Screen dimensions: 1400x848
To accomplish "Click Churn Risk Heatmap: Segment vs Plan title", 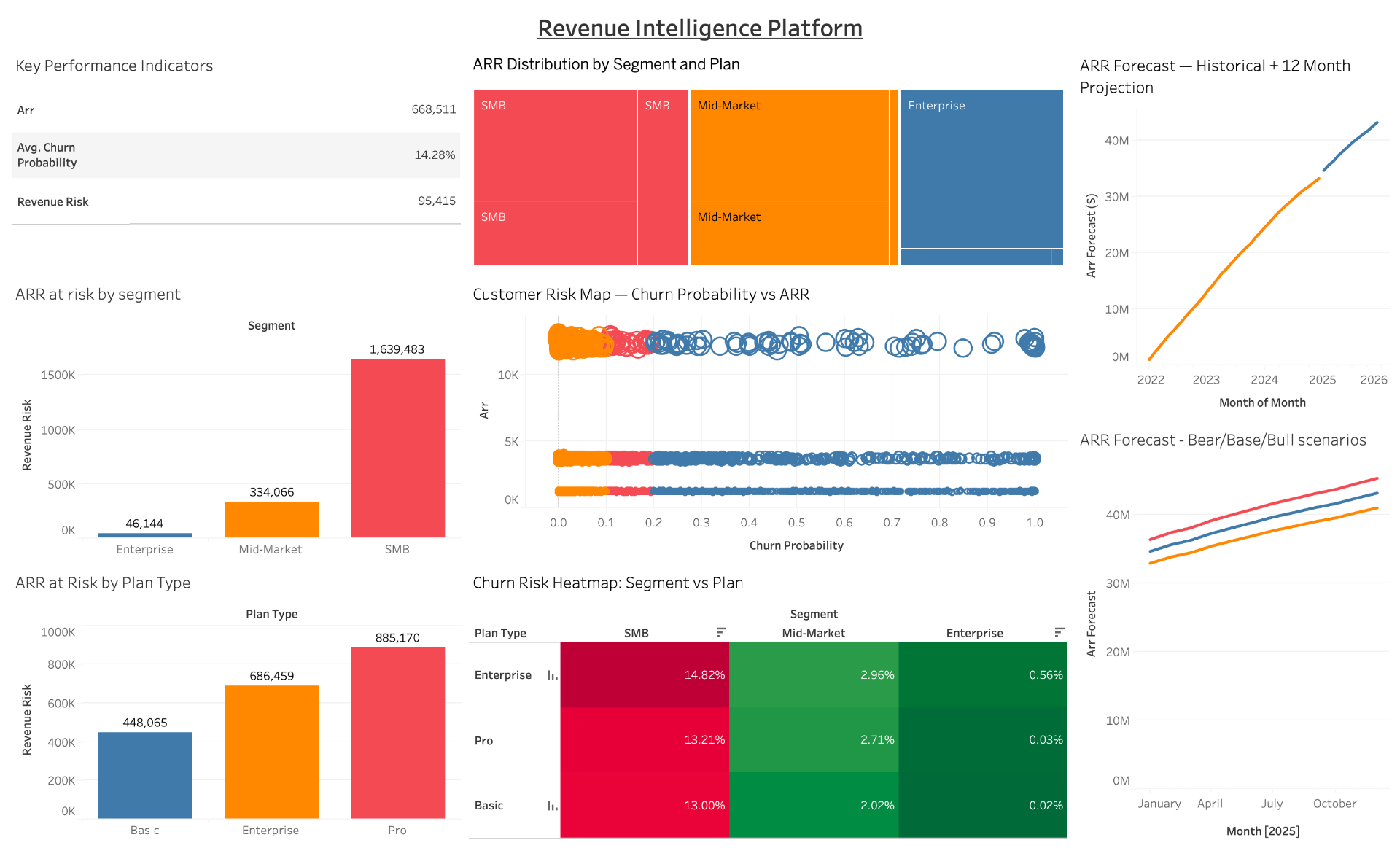I will point(608,583).
